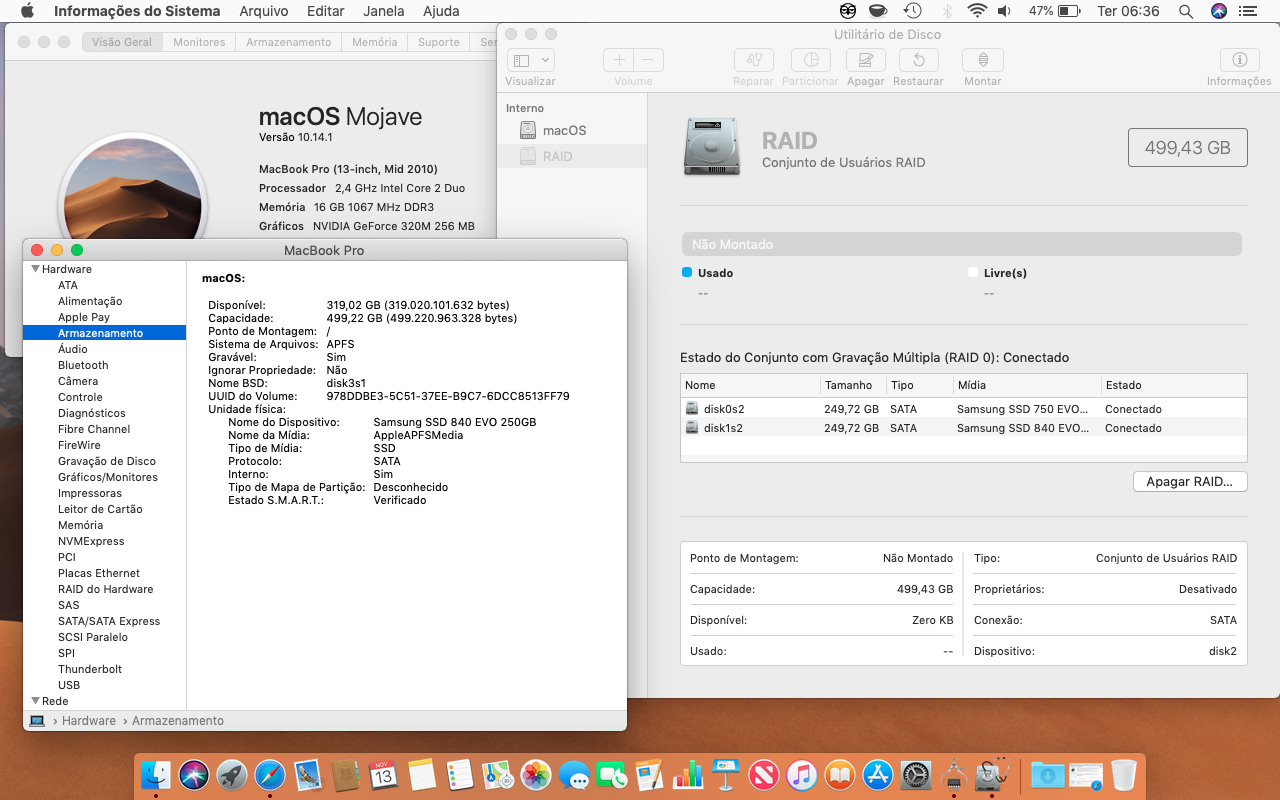Open Disk Utility stethoscope icon in Dock
Image resolution: width=1280 pixels, height=800 pixels.
[992, 774]
